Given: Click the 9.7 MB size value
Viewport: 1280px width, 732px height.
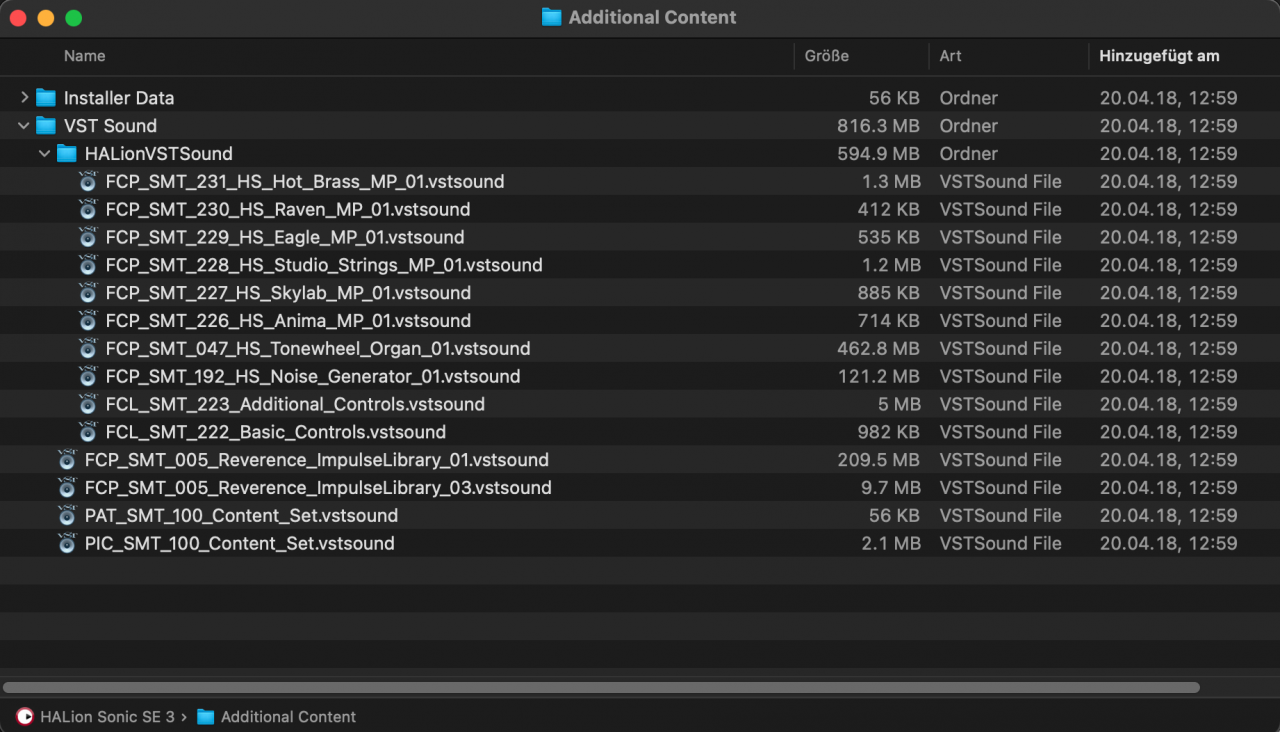Looking at the screenshot, I should point(891,488).
